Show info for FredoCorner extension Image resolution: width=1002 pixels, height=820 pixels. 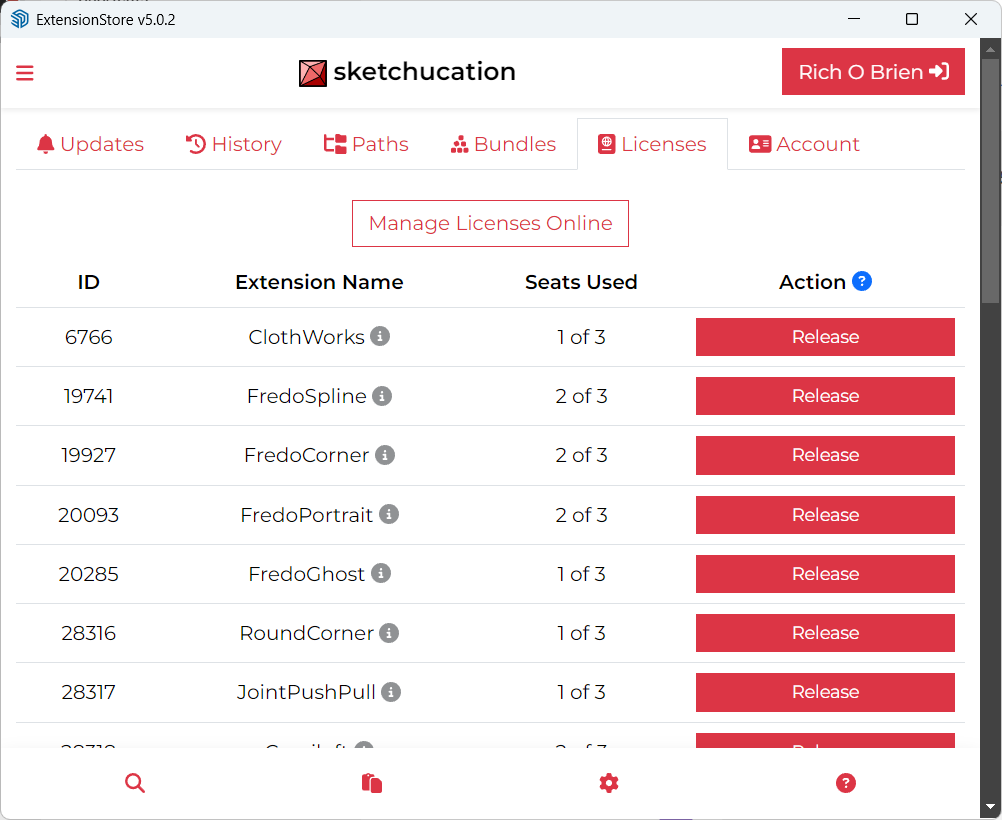click(x=385, y=455)
